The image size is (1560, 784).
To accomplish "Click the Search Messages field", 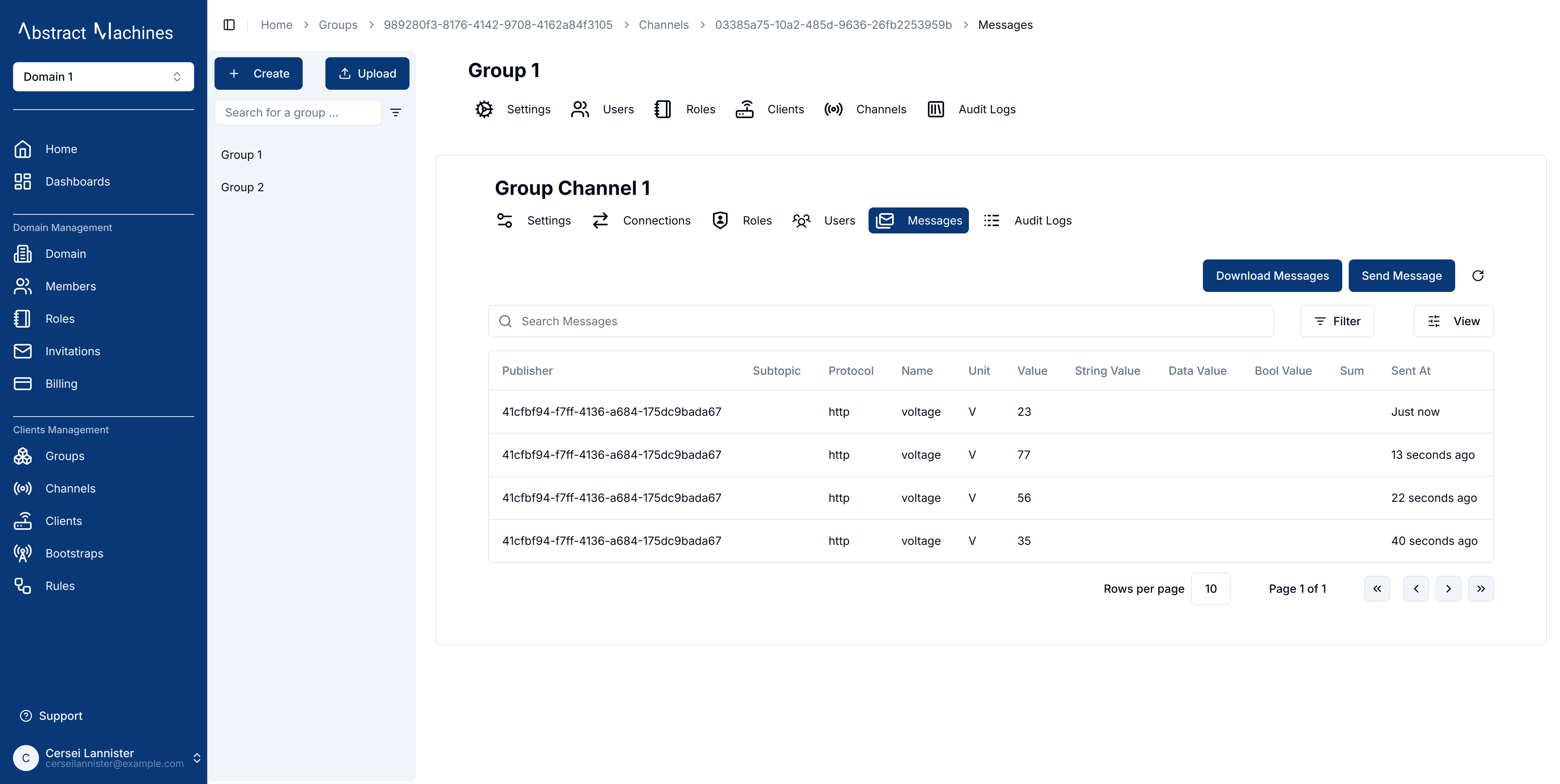I will (x=880, y=321).
